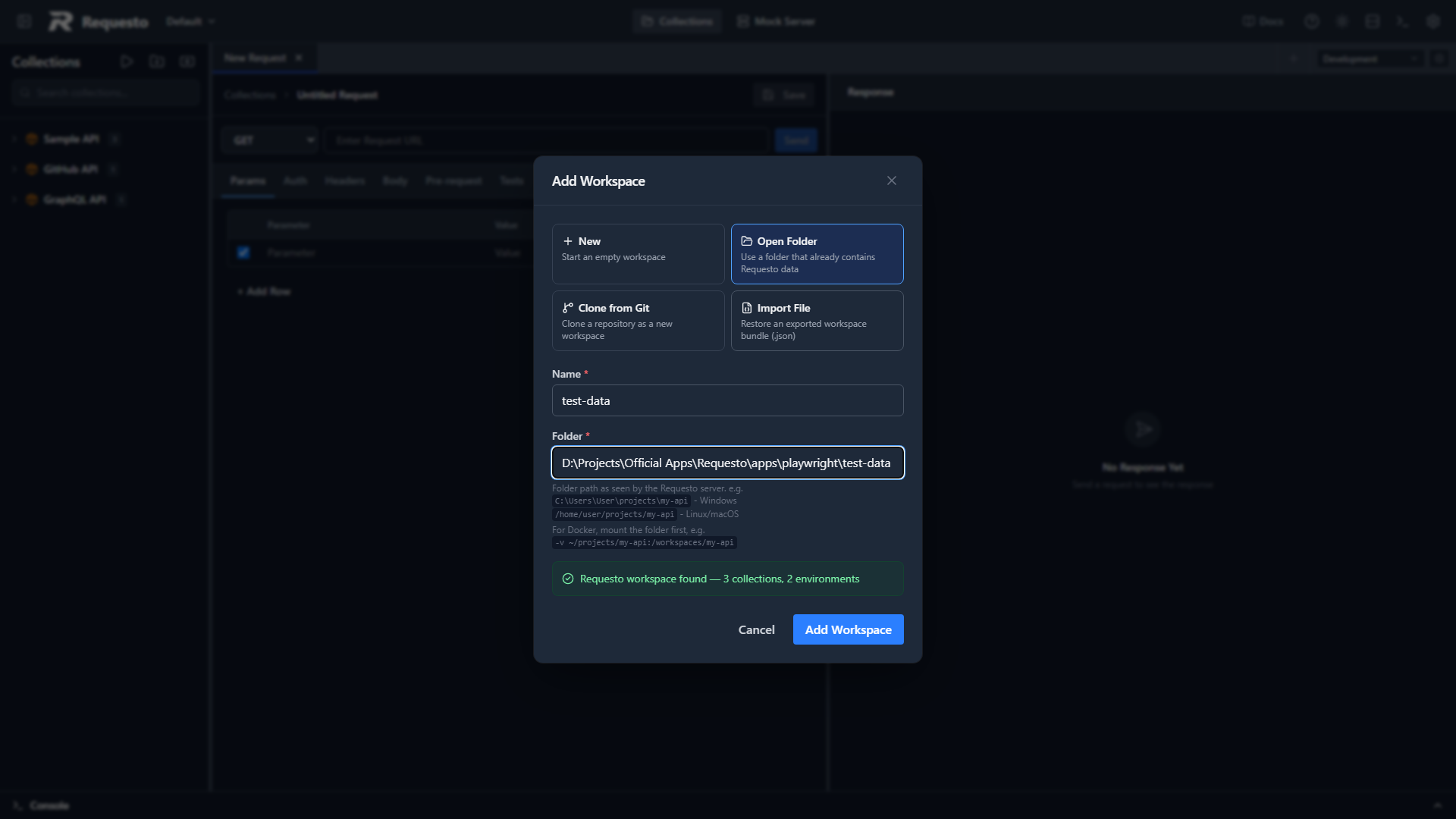This screenshot has width=1456, height=819.
Task: Click the Requesto logo icon
Action: pos(61,21)
